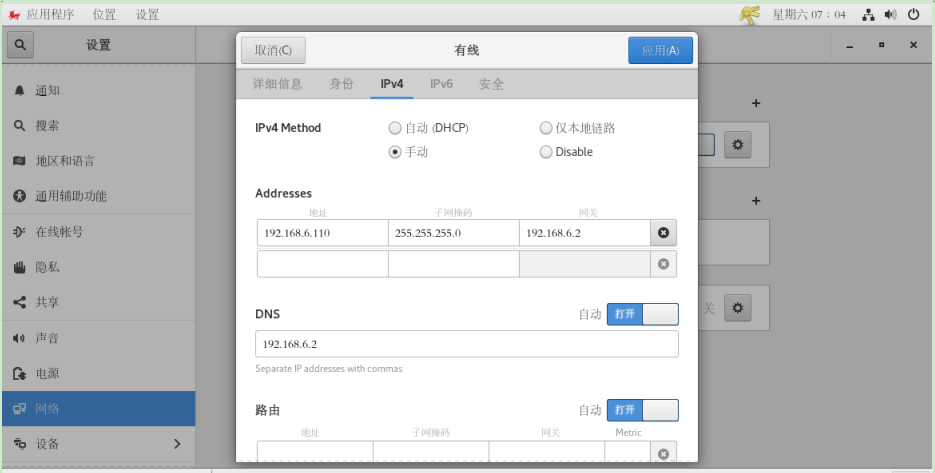Open the 位置 menu in top bar
Screen dimensions: 935x473
(104, 15)
